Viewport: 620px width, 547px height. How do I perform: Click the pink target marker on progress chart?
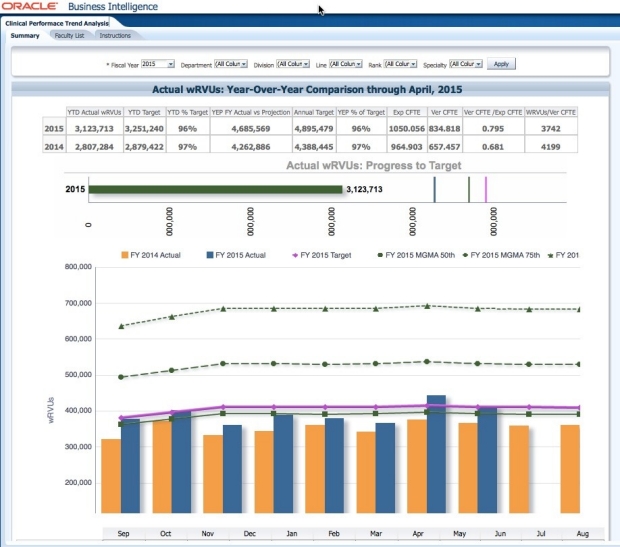pos(486,188)
